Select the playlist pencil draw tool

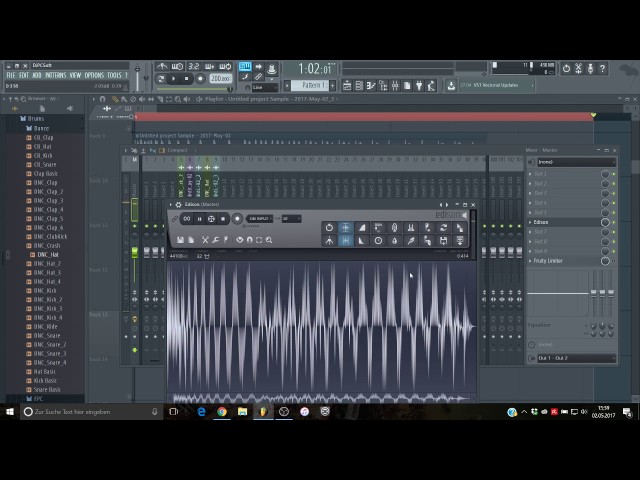[x=116, y=99]
